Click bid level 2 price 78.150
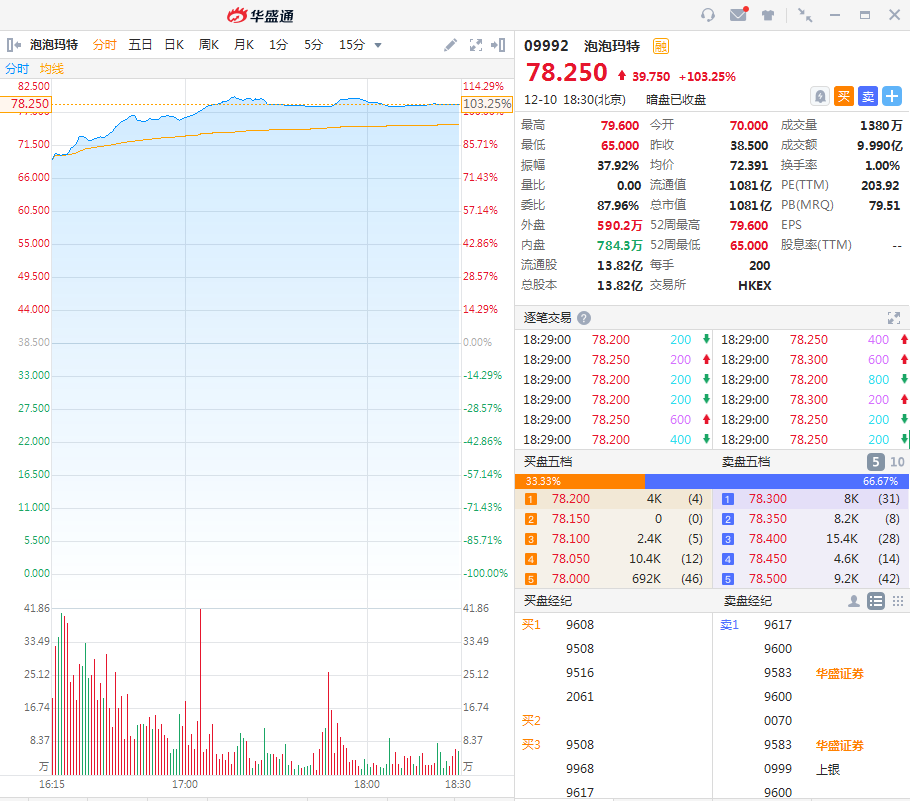 pyautogui.click(x=570, y=519)
